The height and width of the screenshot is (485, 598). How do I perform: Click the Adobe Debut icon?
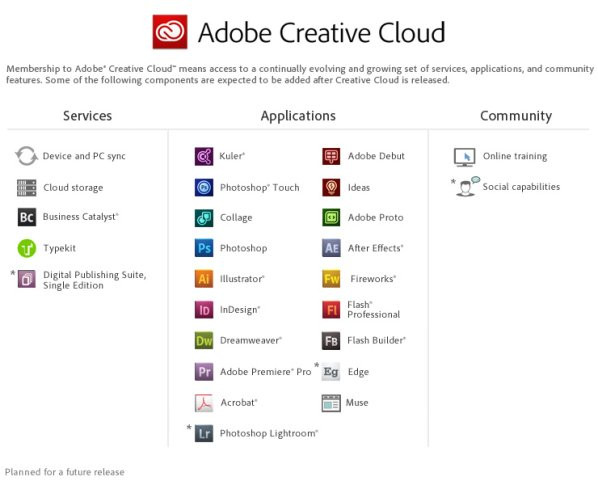pos(331,156)
